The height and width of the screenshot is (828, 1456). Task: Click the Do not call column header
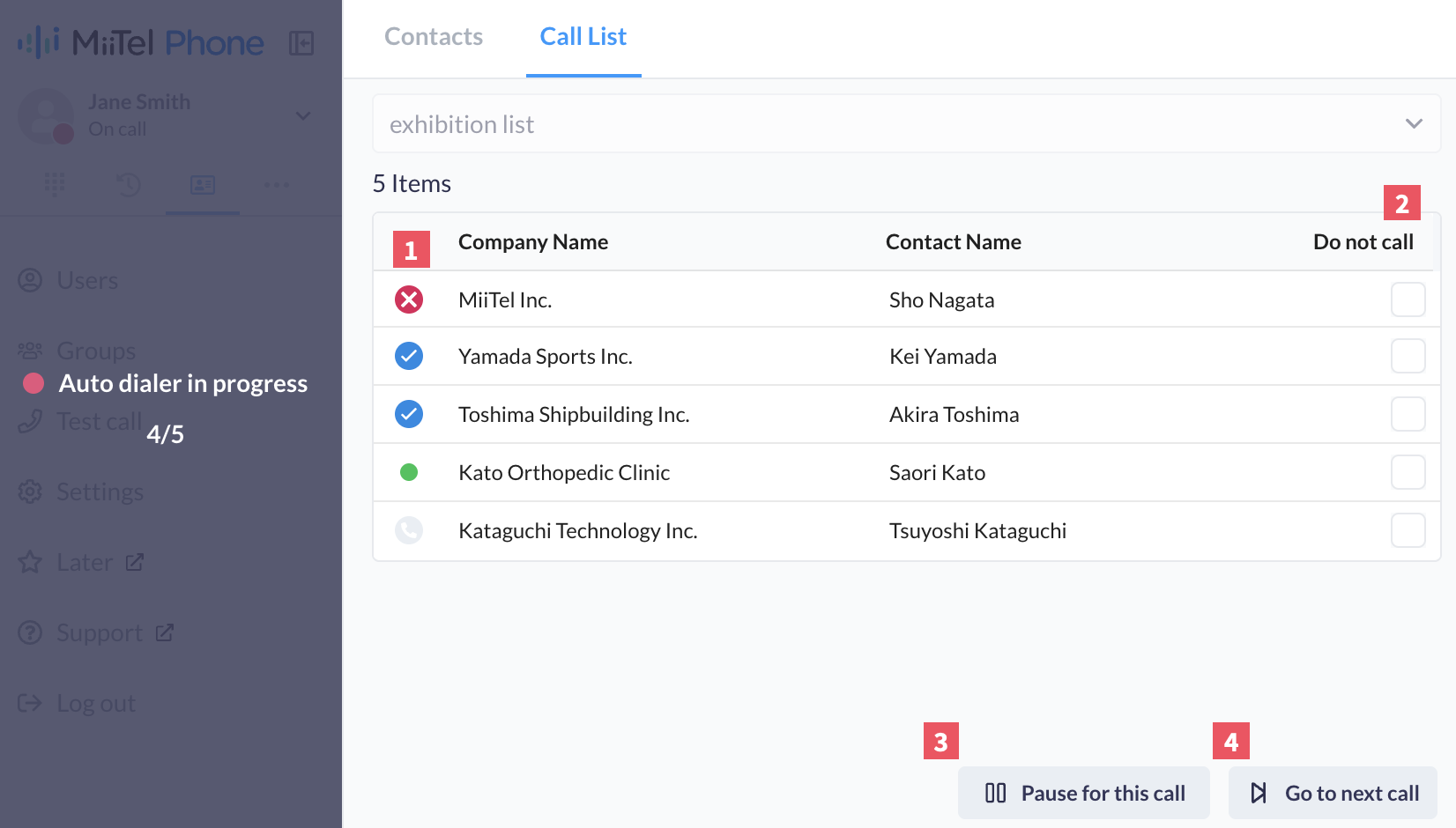tap(1363, 242)
